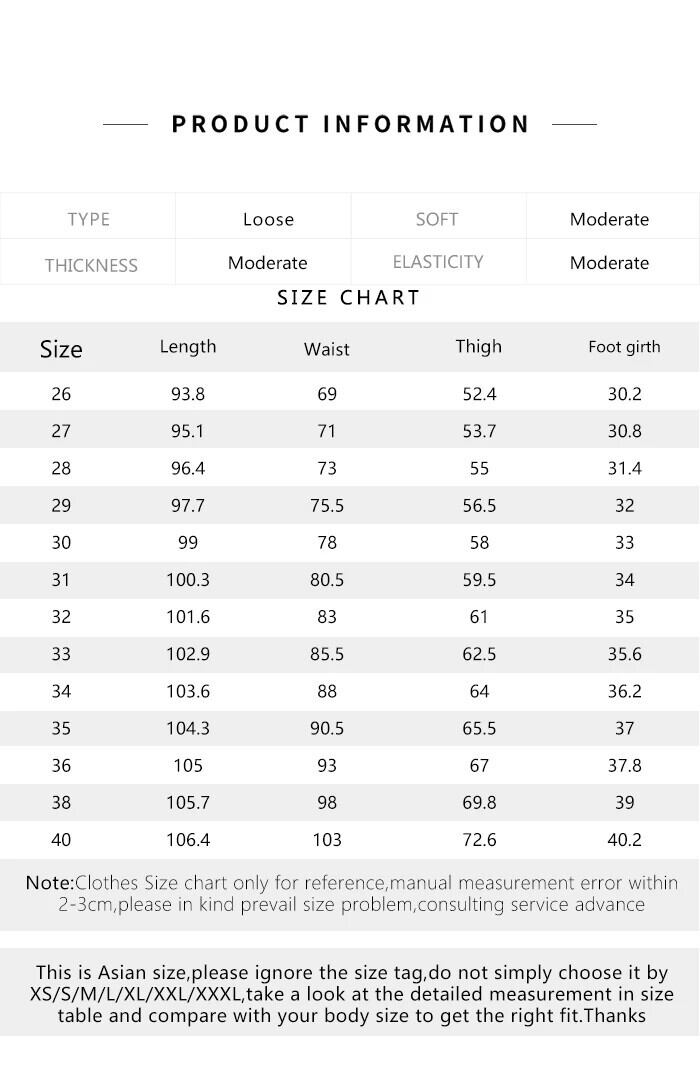The width and height of the screenshot is (700, 1079).
Task: Click the Foot girth column header
Action: pyautogui.click(x=624, y=347)
